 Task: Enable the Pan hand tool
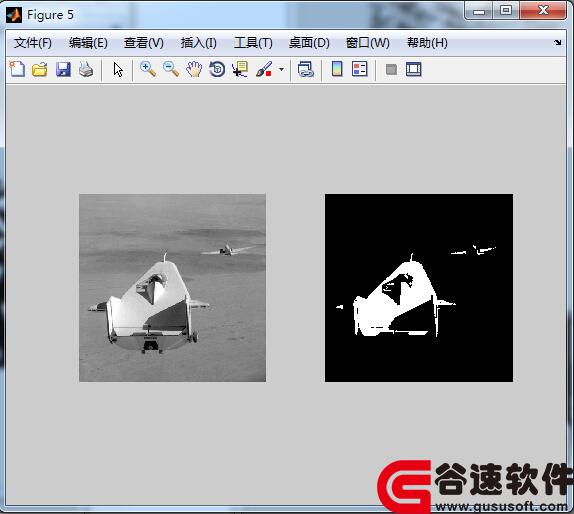(194, 69)
